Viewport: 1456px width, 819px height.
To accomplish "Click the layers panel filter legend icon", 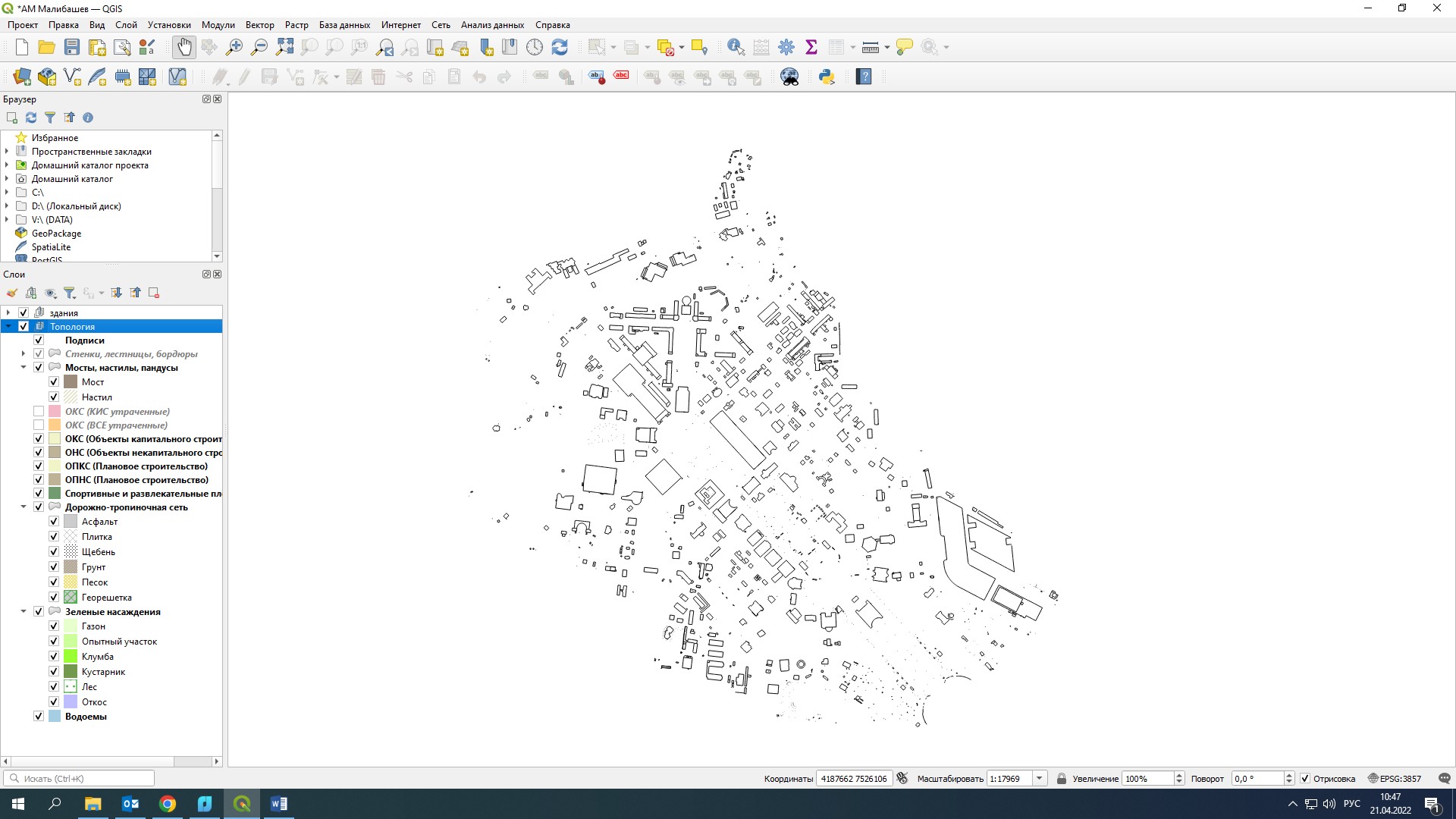I will point(70,293).
